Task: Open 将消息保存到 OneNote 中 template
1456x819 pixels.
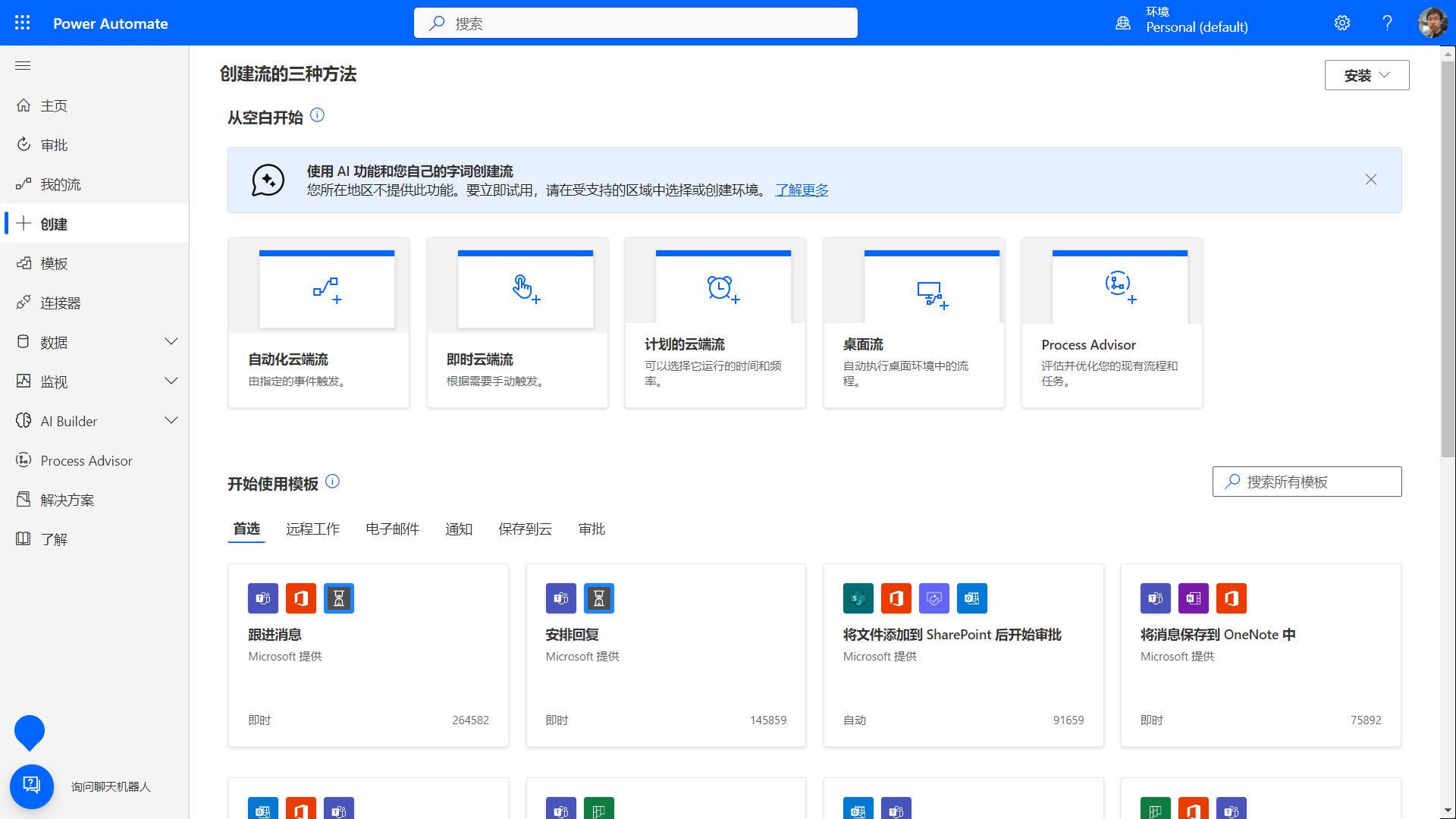Action: click(x=1218, y=635)
